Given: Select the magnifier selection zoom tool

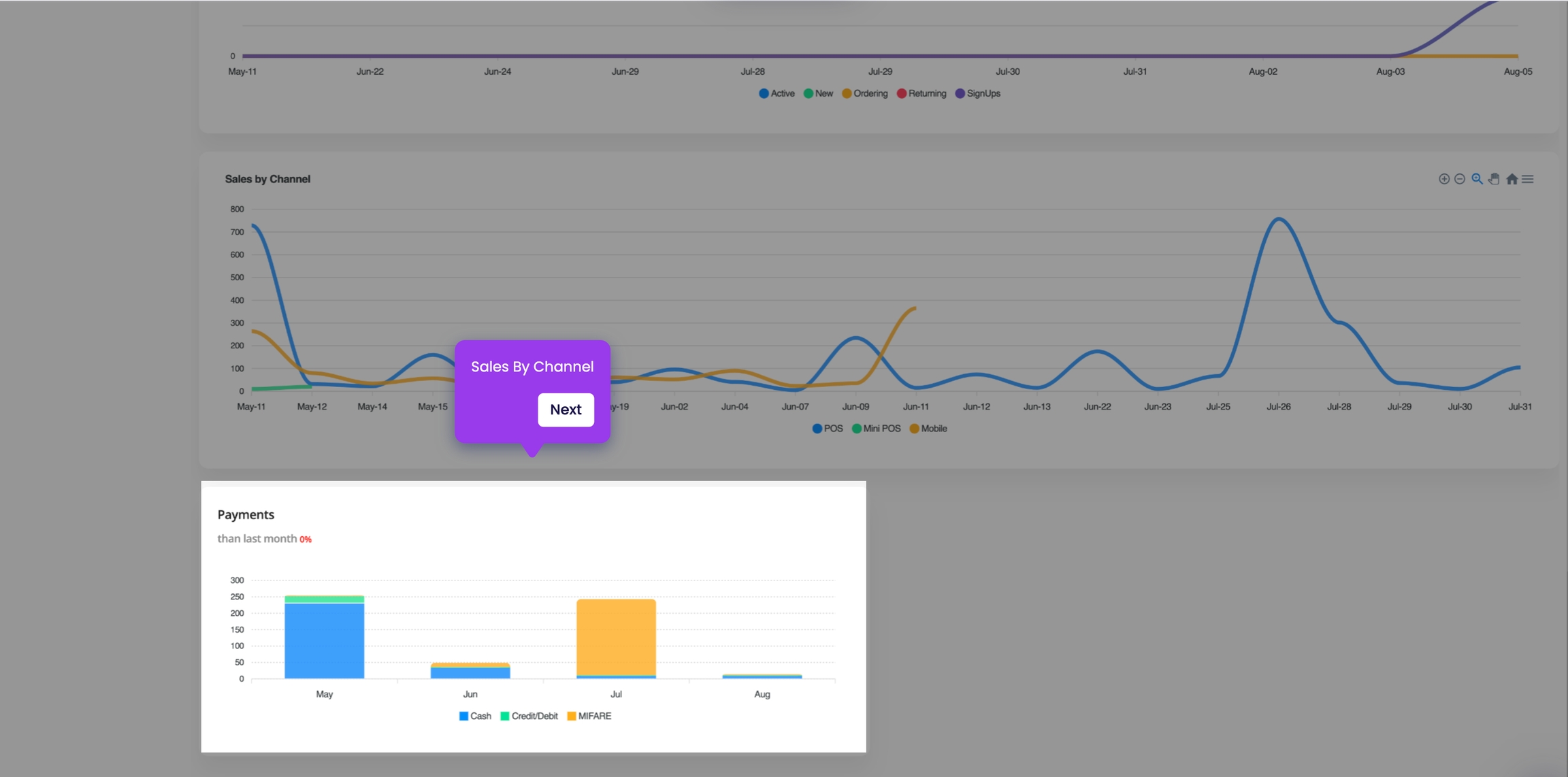Looking at the screenshot, I should pos(1477,179).
